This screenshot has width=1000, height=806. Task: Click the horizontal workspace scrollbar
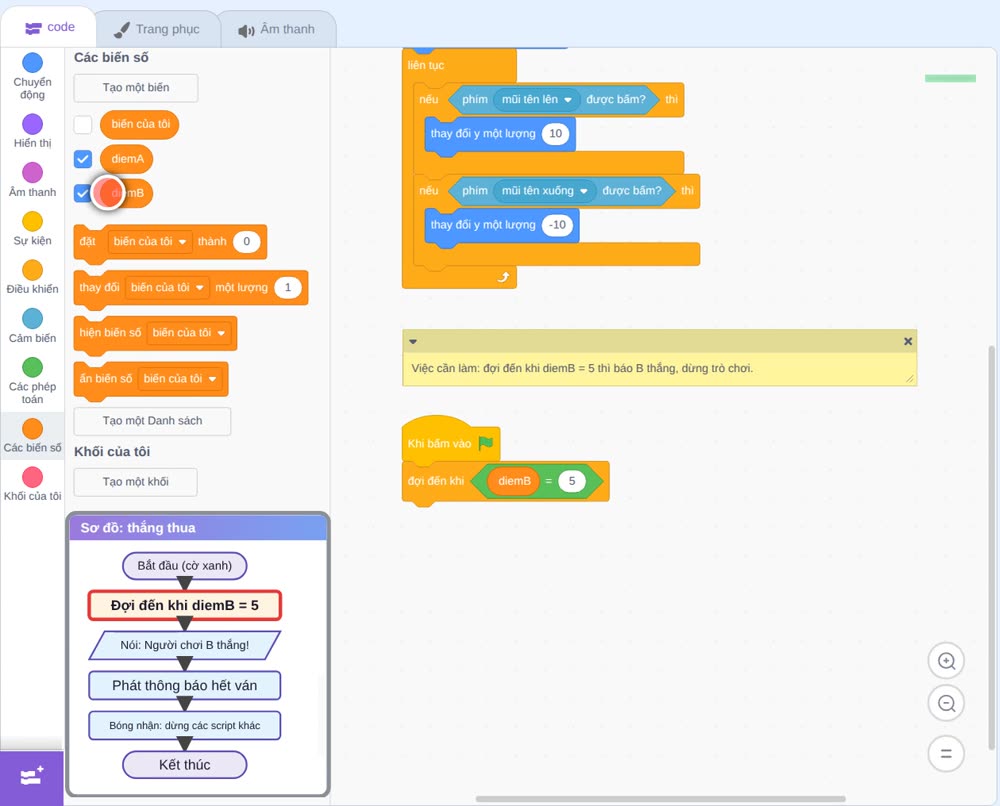[x=661, y=798]
